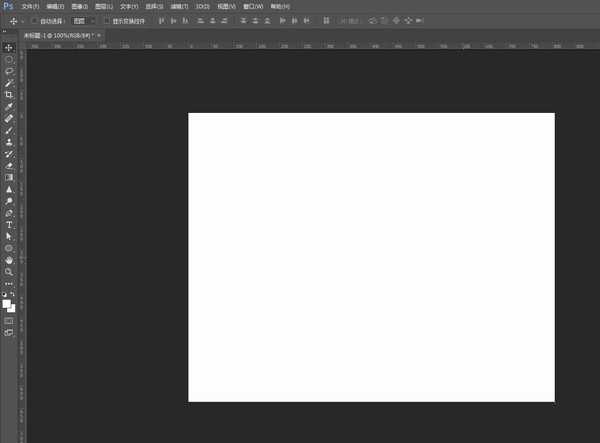
Task: Select the Move tool in the toolbox
Action: pos(9,47)
